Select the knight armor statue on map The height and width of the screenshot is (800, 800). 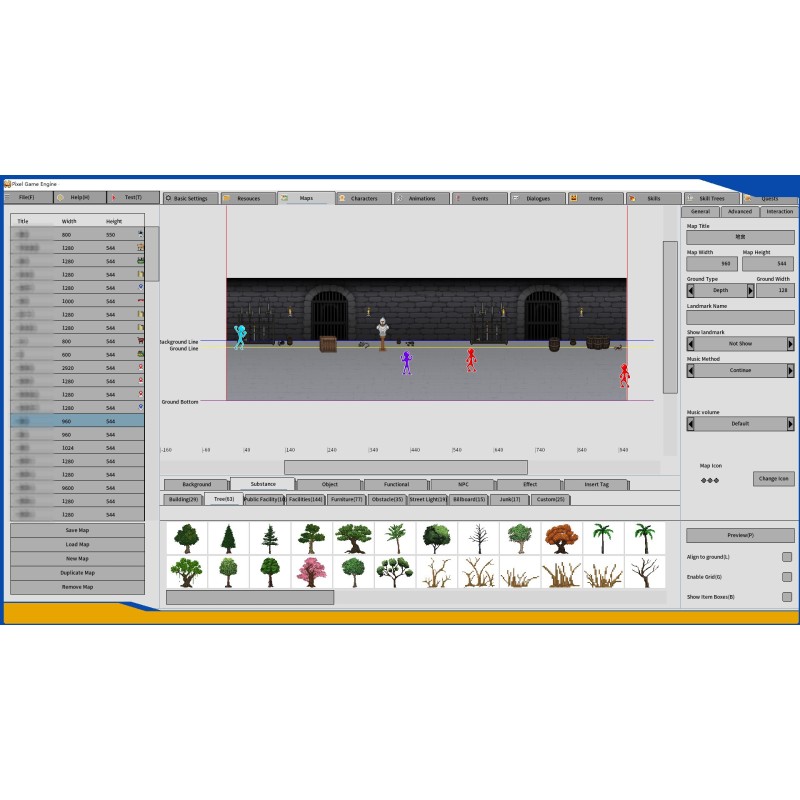(382, 333)
